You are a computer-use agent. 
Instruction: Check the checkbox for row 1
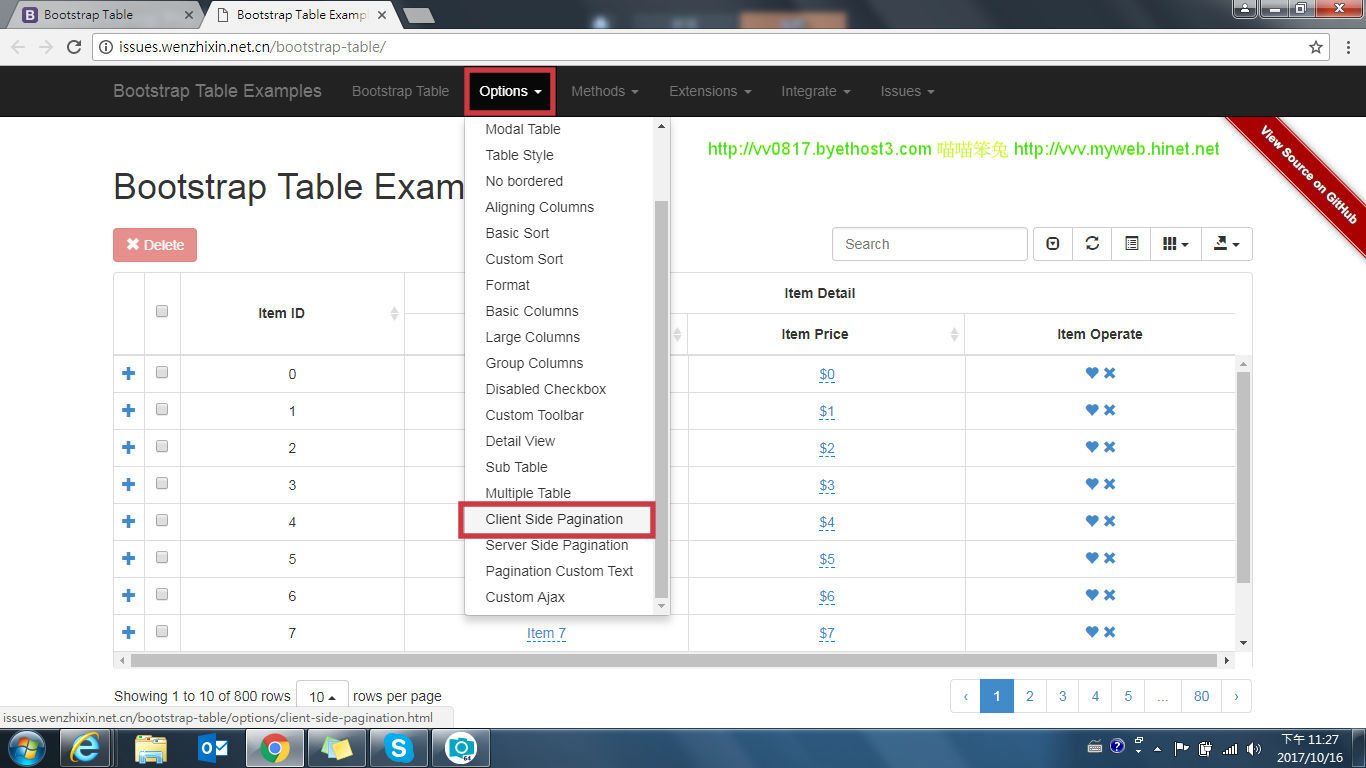coord(162,409)
